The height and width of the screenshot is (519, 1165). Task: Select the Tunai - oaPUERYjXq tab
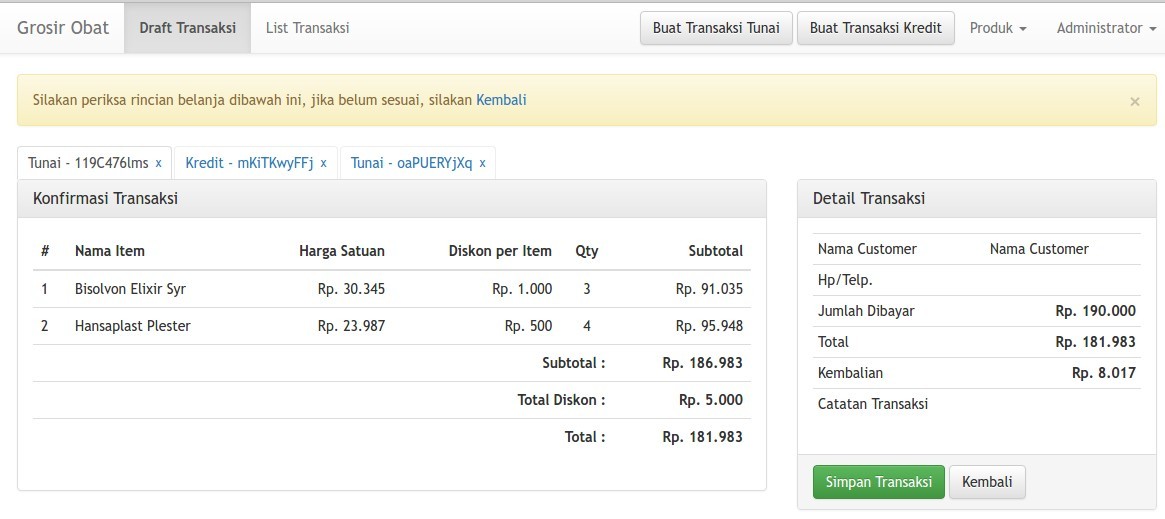click(411, 163)
